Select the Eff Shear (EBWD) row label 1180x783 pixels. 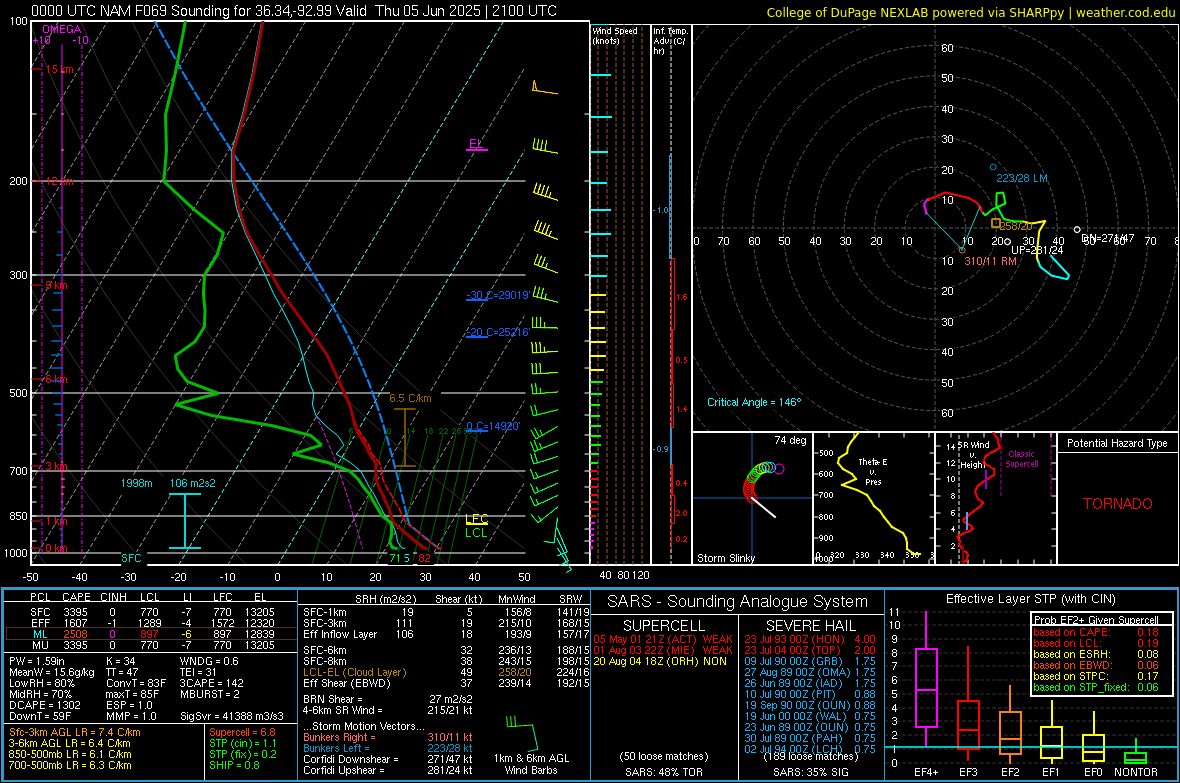(347, 684)
